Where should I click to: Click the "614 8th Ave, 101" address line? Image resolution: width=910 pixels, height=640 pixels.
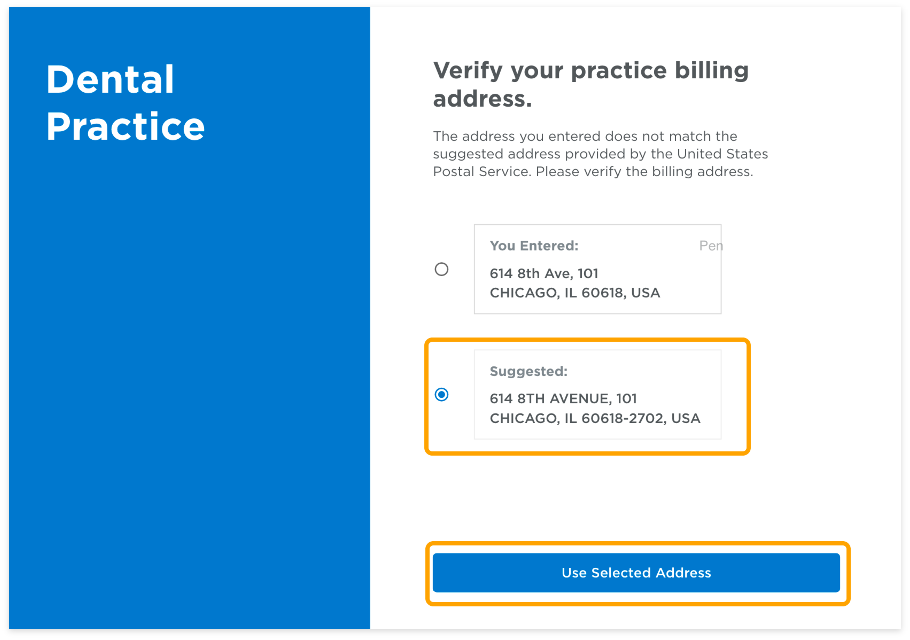click(x=544, y=273)
